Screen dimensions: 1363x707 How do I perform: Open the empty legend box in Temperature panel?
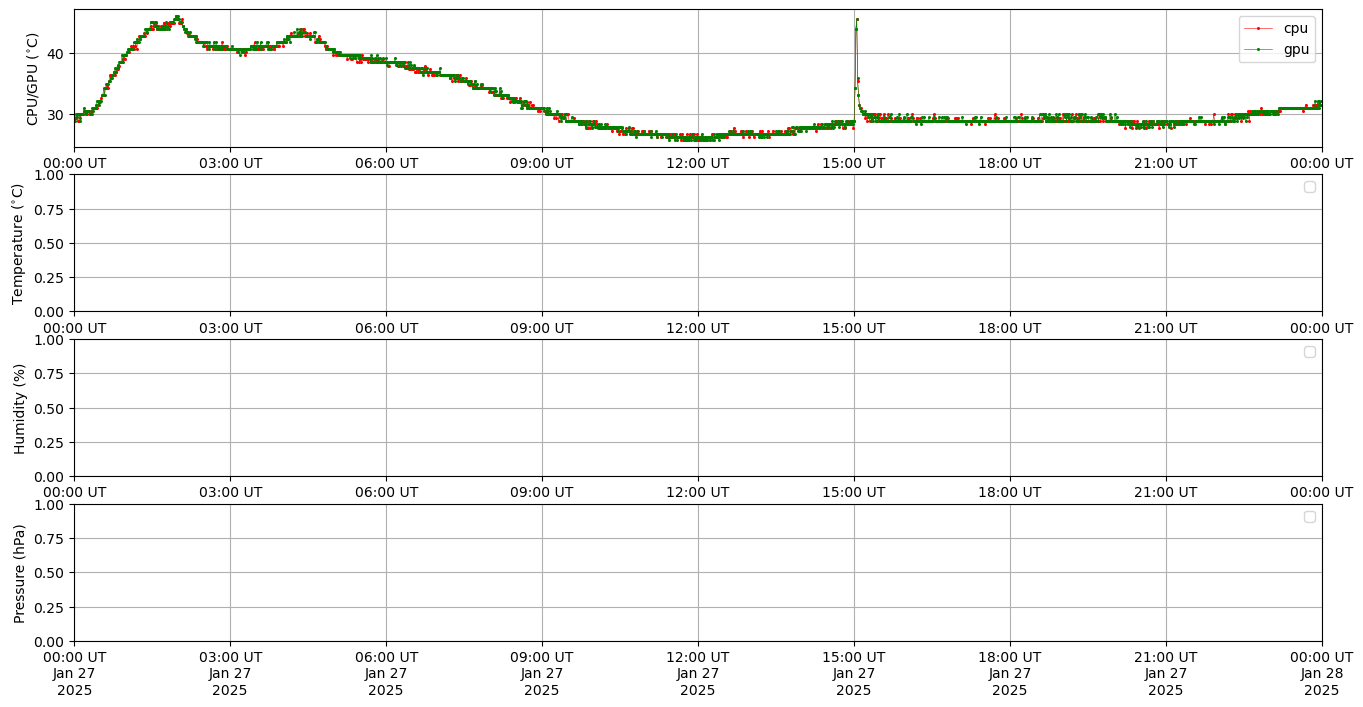pyautogui.click(x=1310, y=187)
